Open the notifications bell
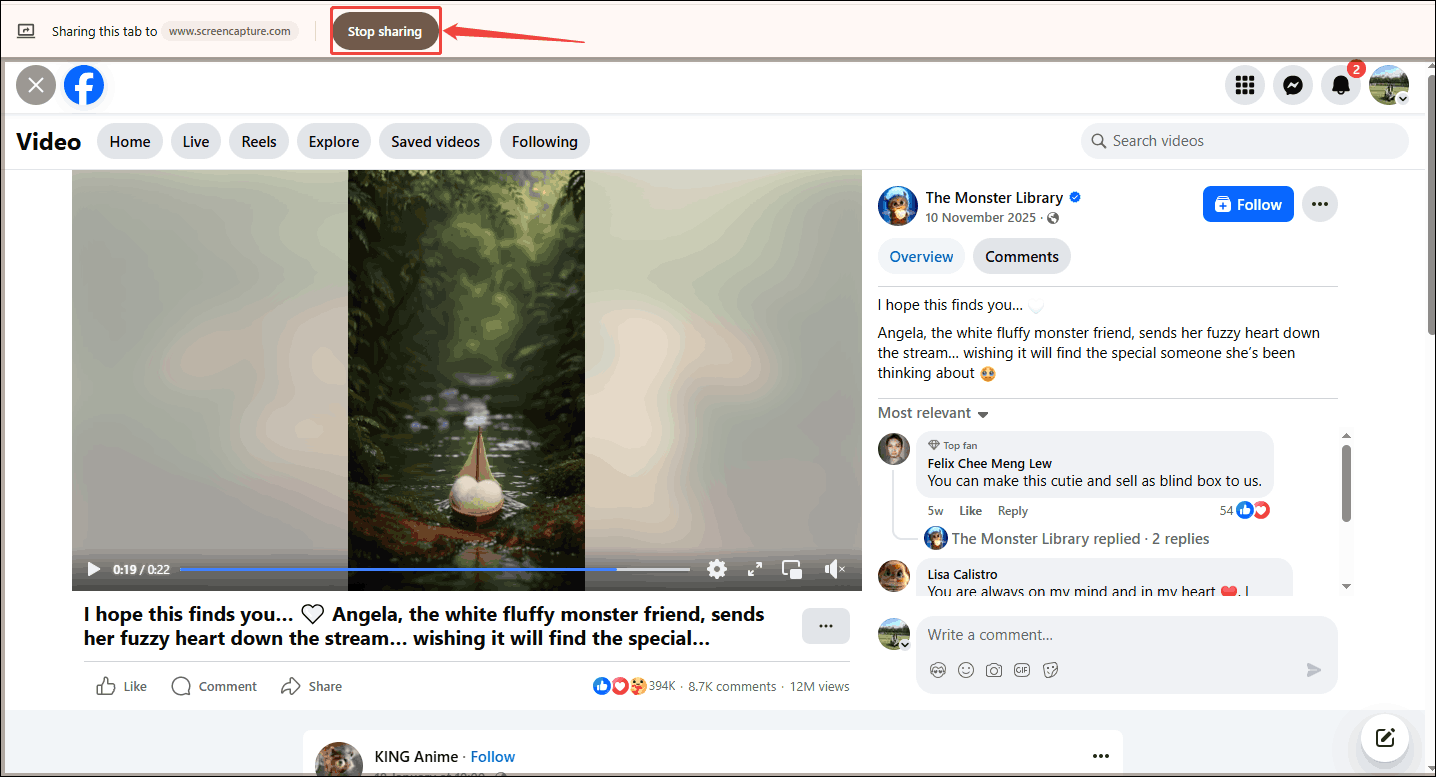1436x777 pixels. (x=1340, y=85)
